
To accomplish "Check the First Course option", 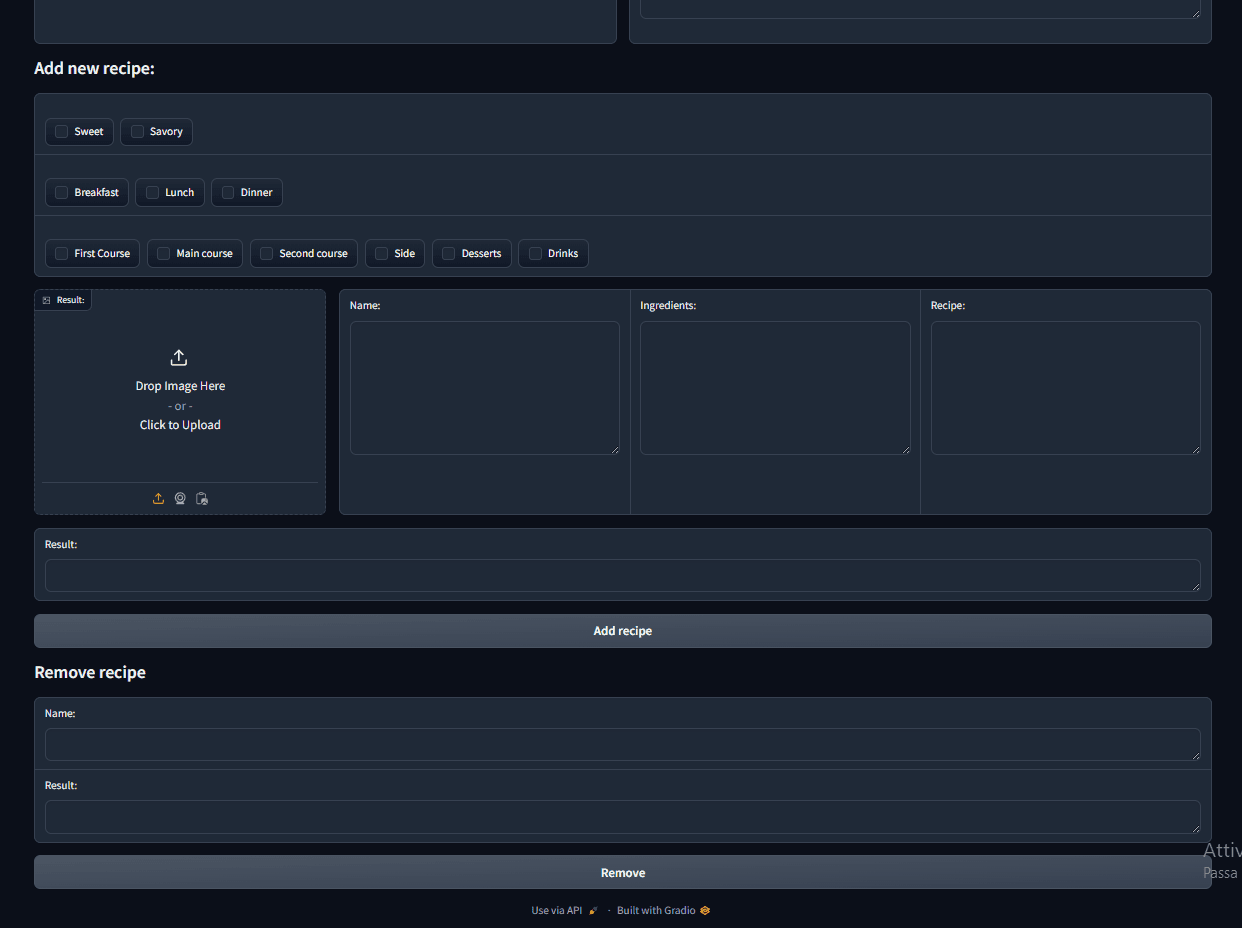I will pos(62,254).
